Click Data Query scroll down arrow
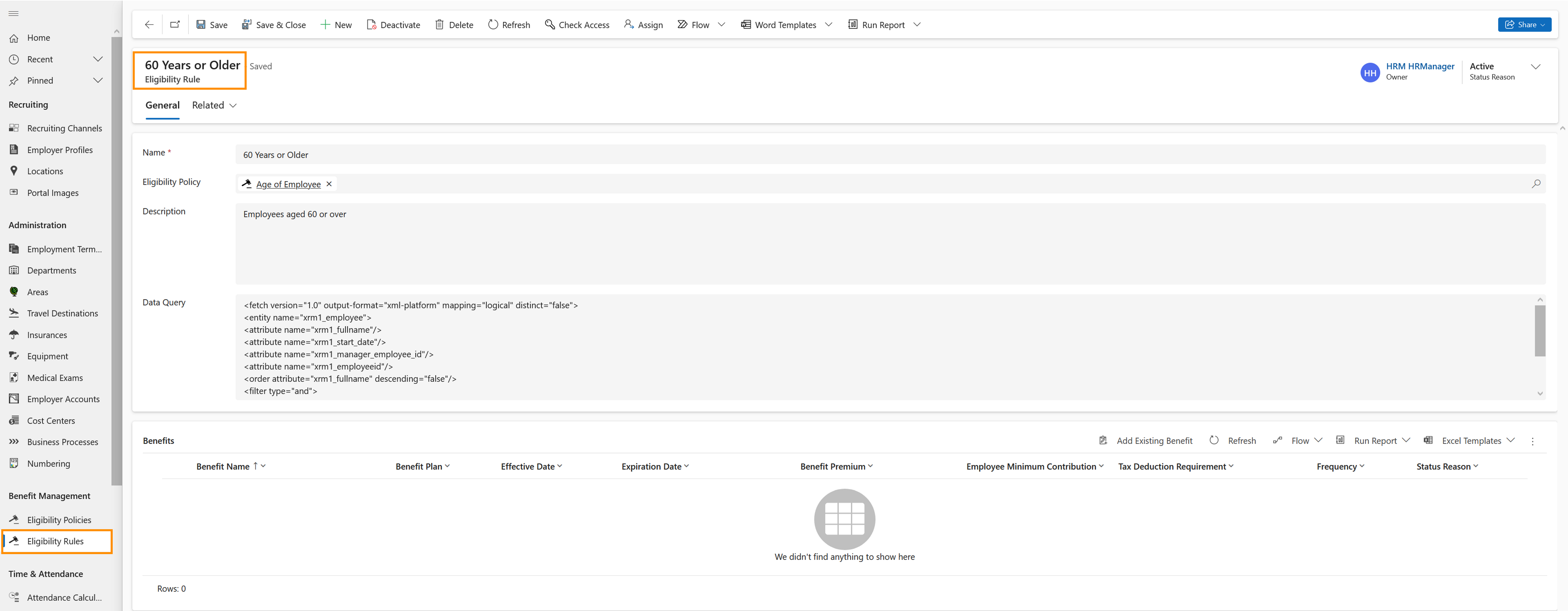Viewport: 1568px width, 611px height. [x=1539, y=394]
